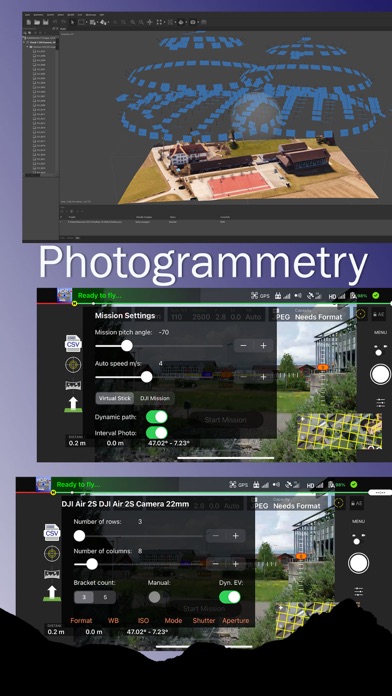Open the Mode tab
Screen dimensions: 392x696
click(x=173, y=621)
